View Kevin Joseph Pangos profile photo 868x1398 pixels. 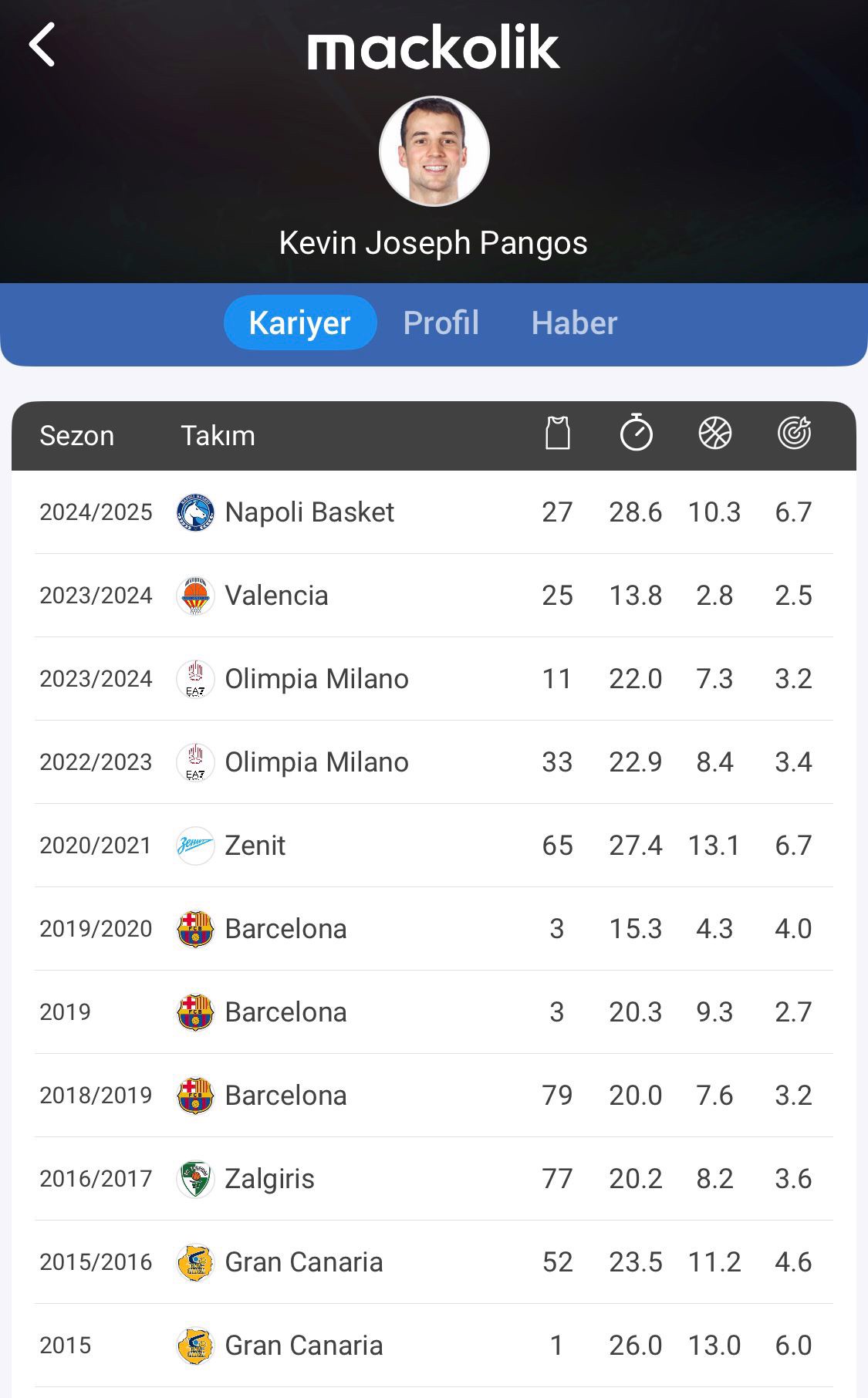click(x=434, y=151)
